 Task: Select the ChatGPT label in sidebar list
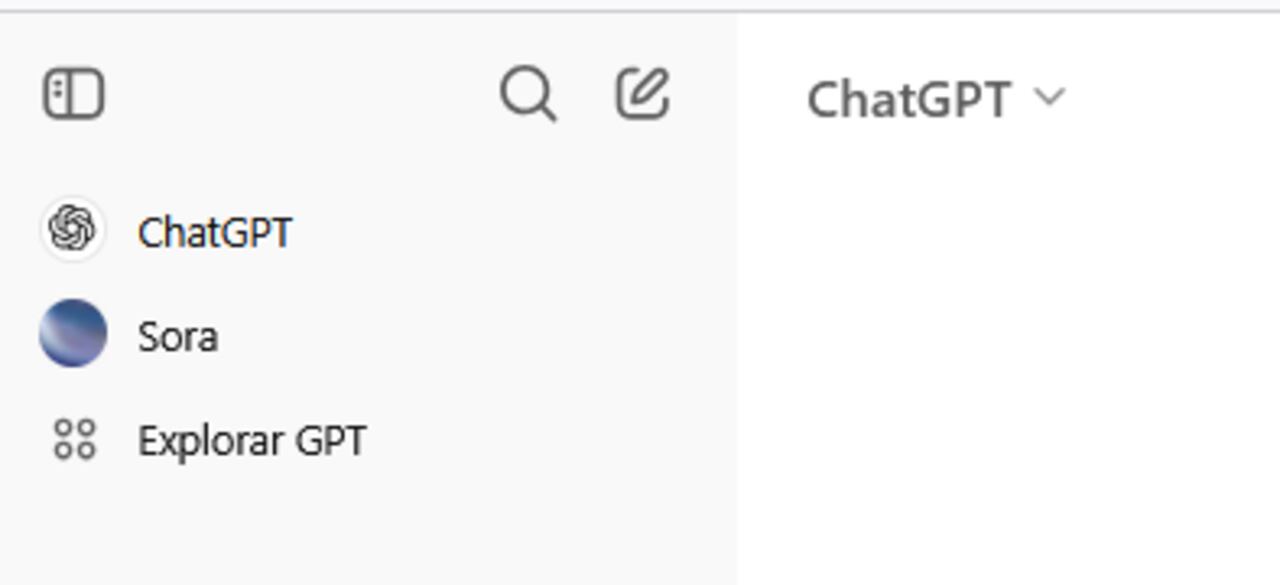coord(215,233)
